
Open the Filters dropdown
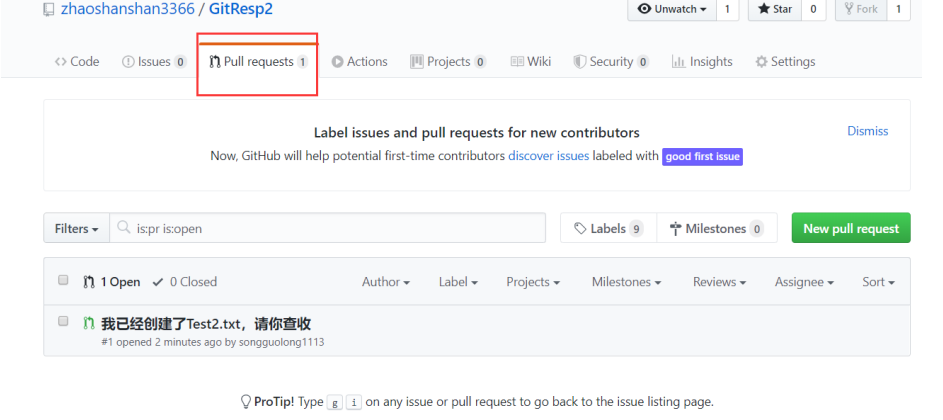(x=76, y=229)
